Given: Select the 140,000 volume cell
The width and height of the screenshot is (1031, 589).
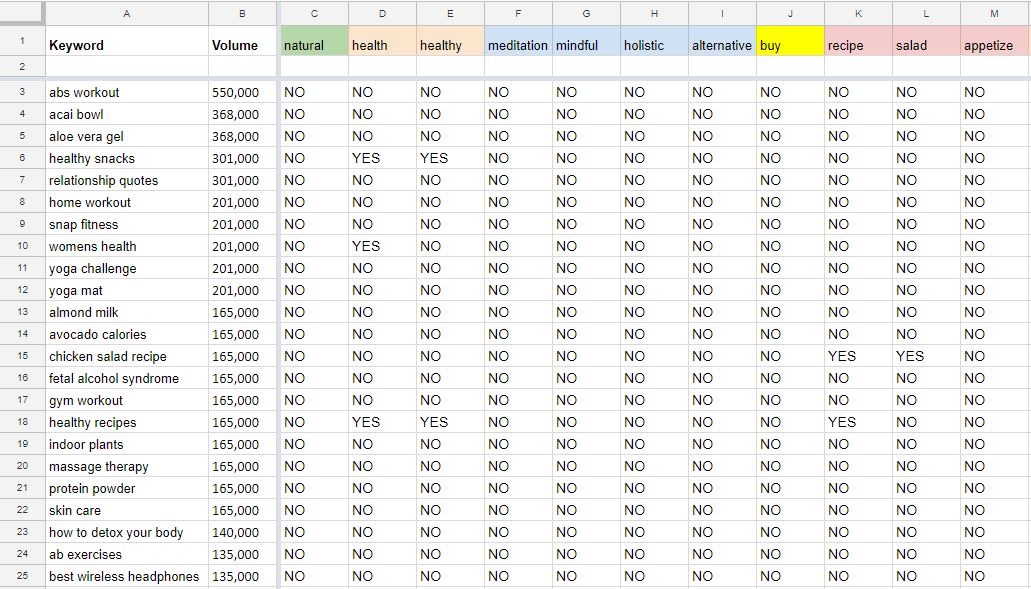Looking at the screenshot, I should (x=242, y=532).
